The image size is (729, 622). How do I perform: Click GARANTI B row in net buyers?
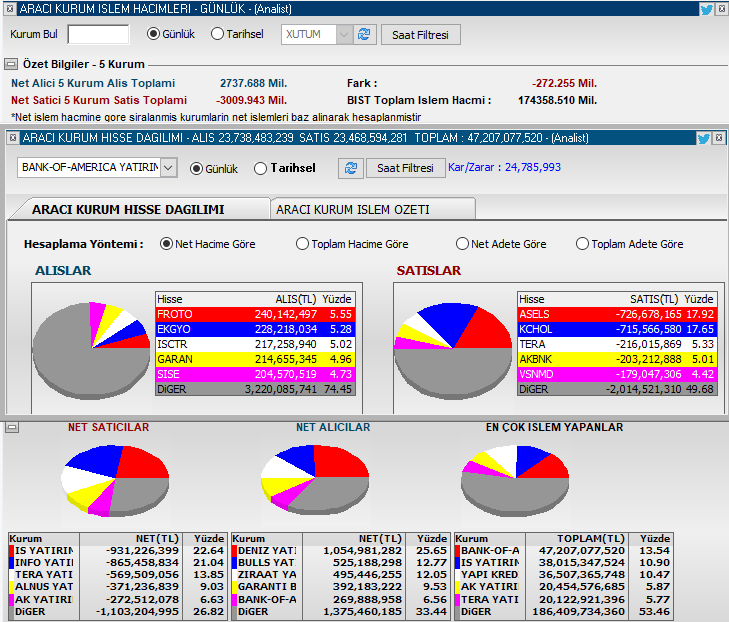click(x=341, y=587)
